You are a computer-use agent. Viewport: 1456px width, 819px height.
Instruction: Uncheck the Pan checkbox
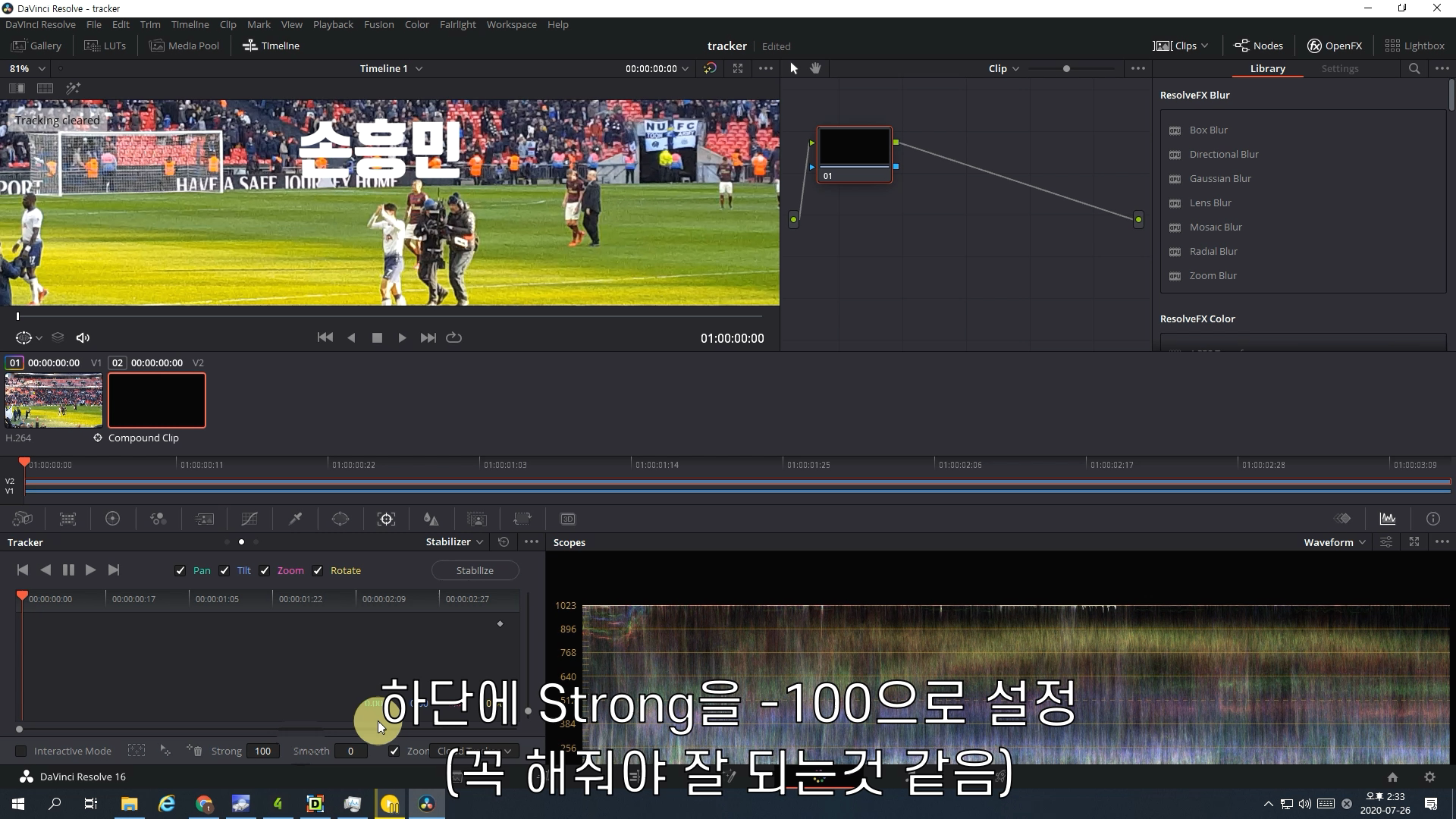point(180,571)
